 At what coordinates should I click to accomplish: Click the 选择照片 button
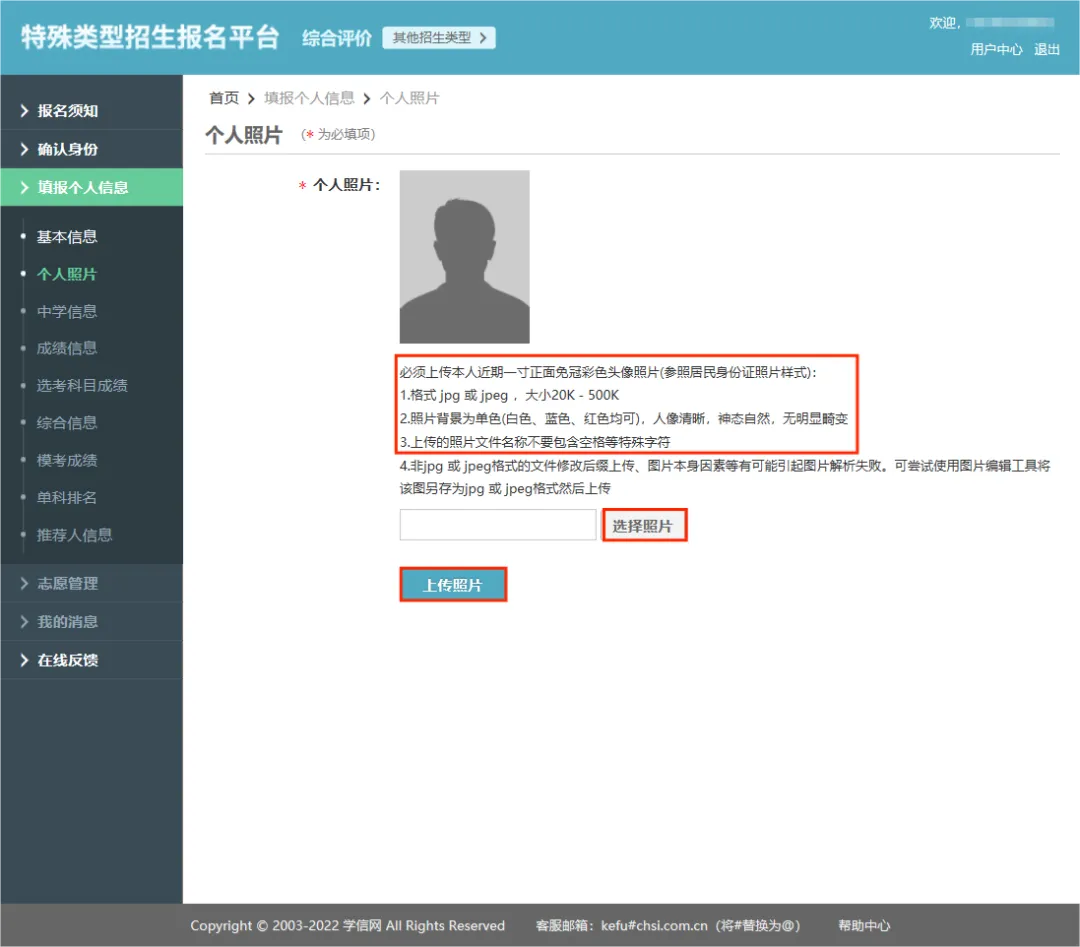(x=644, y=525)
